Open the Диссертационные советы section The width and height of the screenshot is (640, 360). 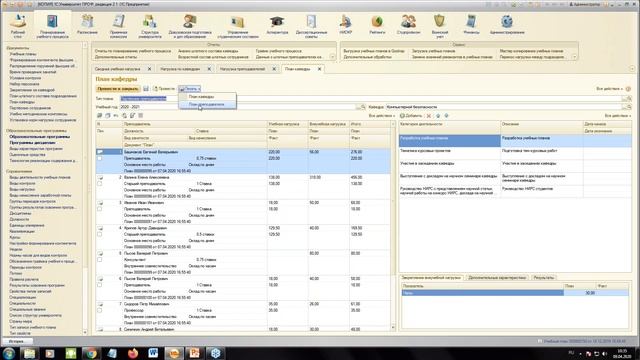point(311,25)
